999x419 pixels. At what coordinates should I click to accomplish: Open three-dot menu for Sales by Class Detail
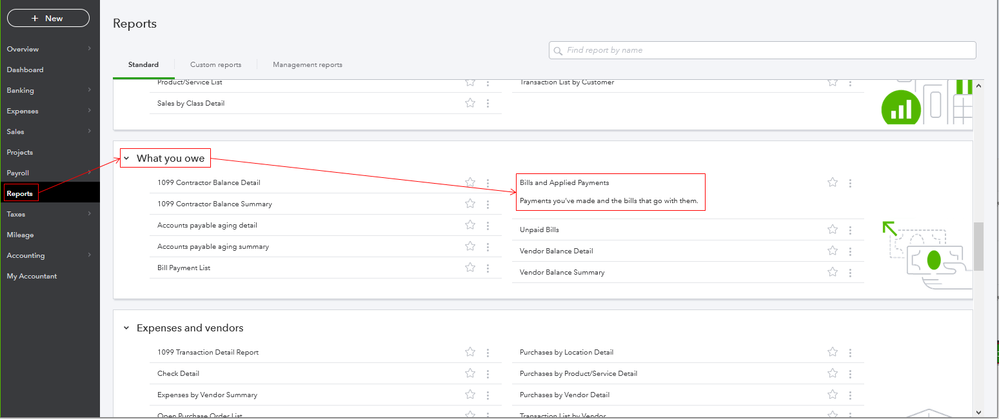488,103
